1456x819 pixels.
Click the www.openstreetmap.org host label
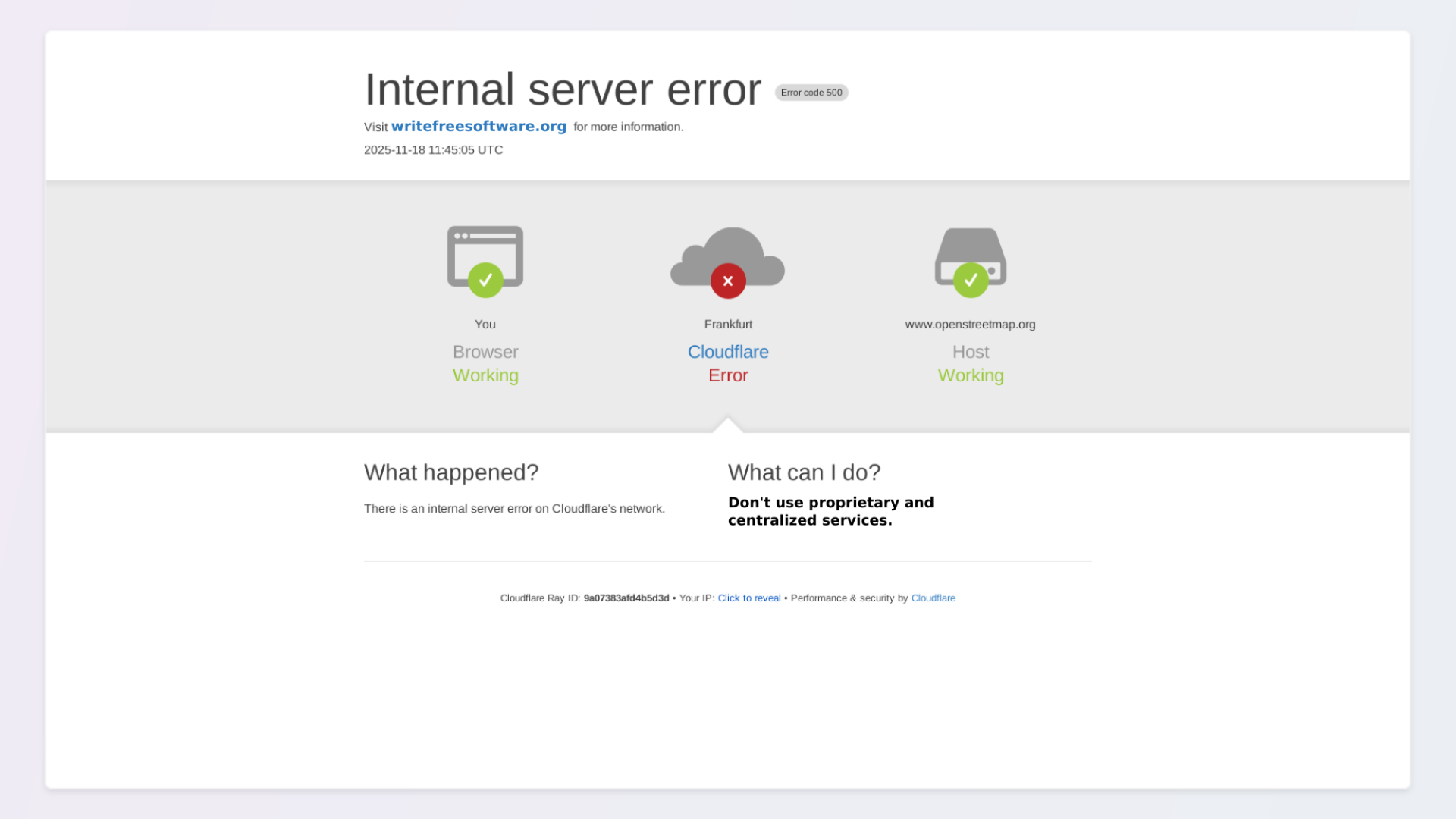click(x=970, y=325)
